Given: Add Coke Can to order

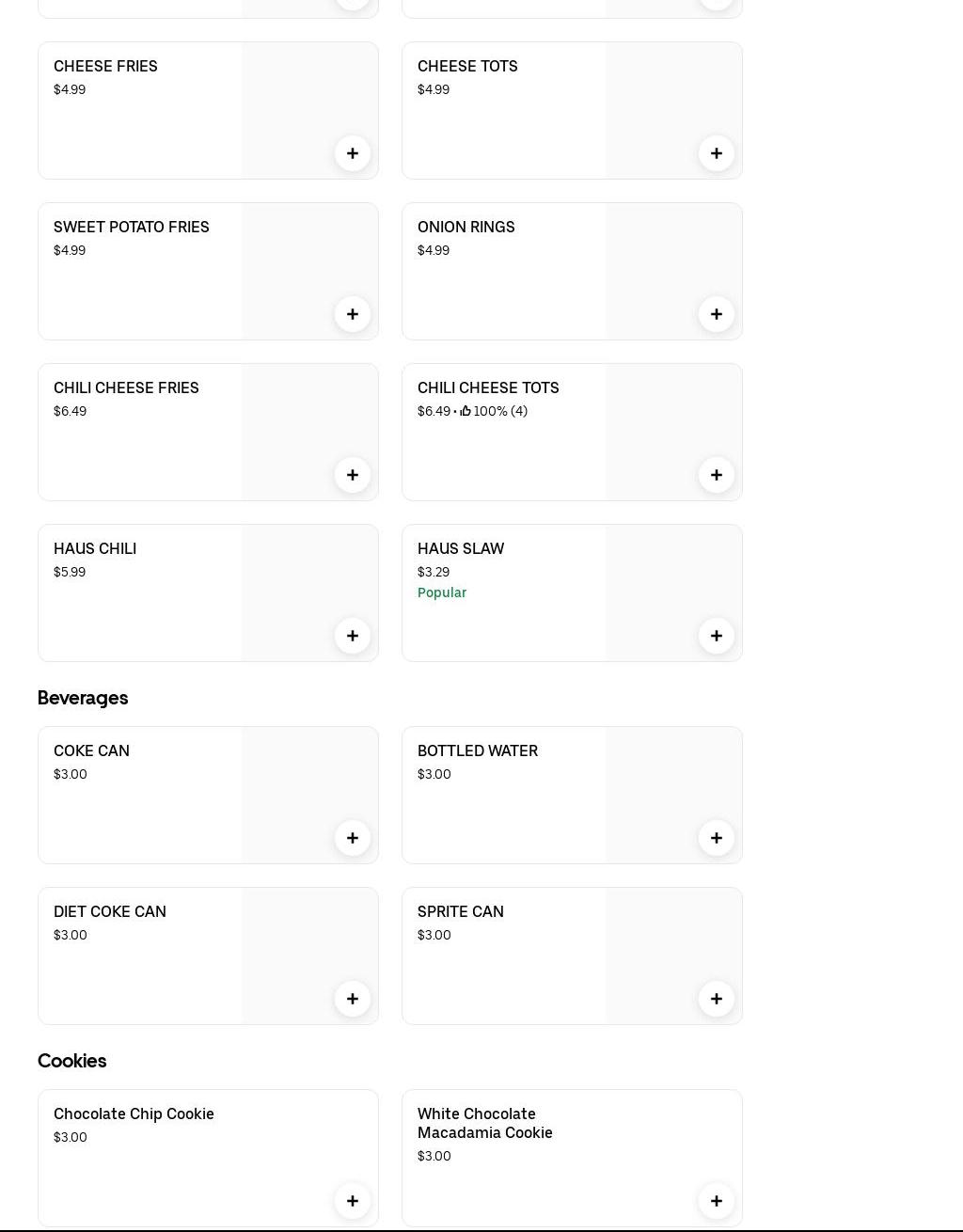Looking at the screenshot, I should pyautogui.click(x=353, y=838).
